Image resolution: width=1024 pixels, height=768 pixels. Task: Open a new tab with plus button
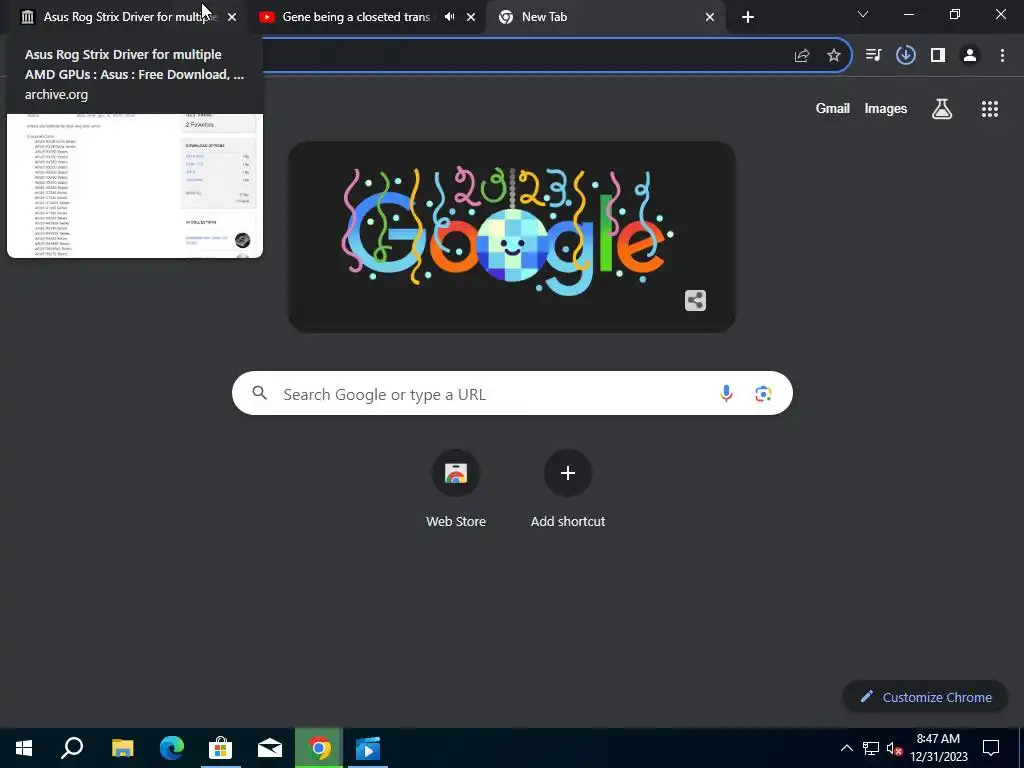[x=748, y=17]
